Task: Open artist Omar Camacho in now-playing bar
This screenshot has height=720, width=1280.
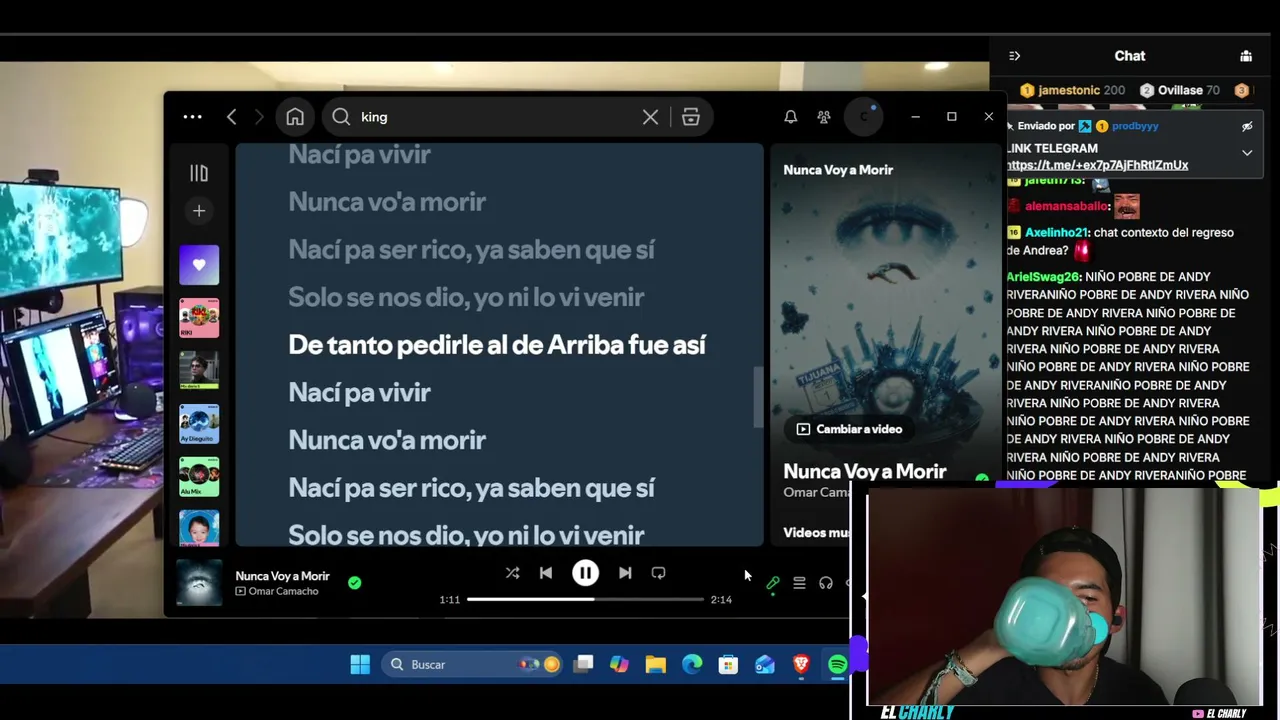Action: pyautogui.click(x=284, y=591)
